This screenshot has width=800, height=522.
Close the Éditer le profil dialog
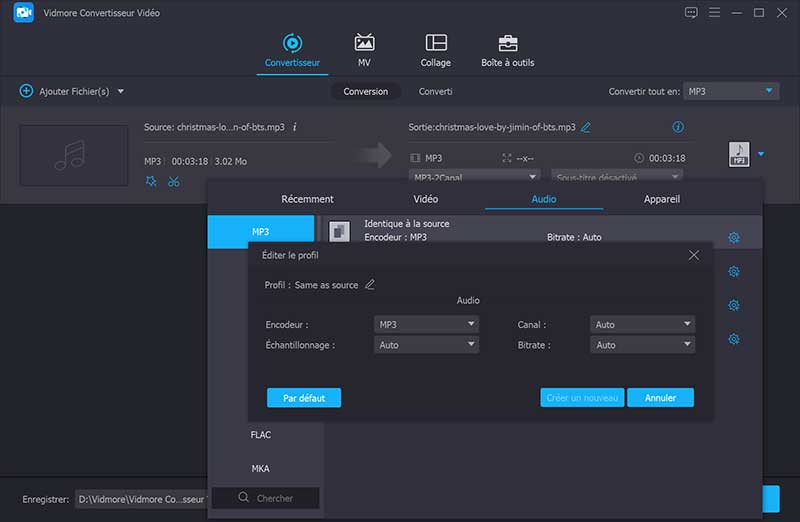click(694, 255)
